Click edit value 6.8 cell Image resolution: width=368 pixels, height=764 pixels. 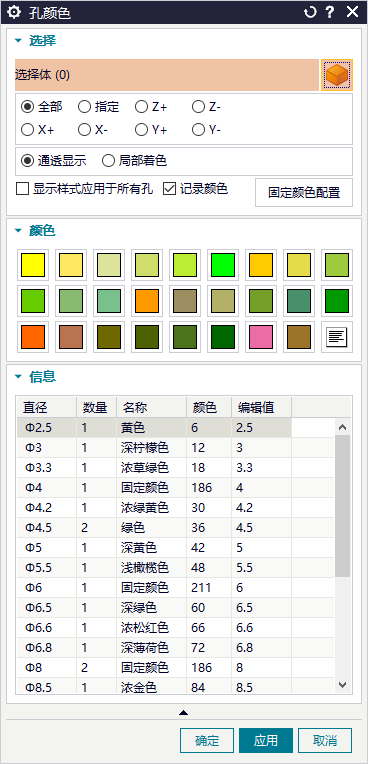[261, 648]
